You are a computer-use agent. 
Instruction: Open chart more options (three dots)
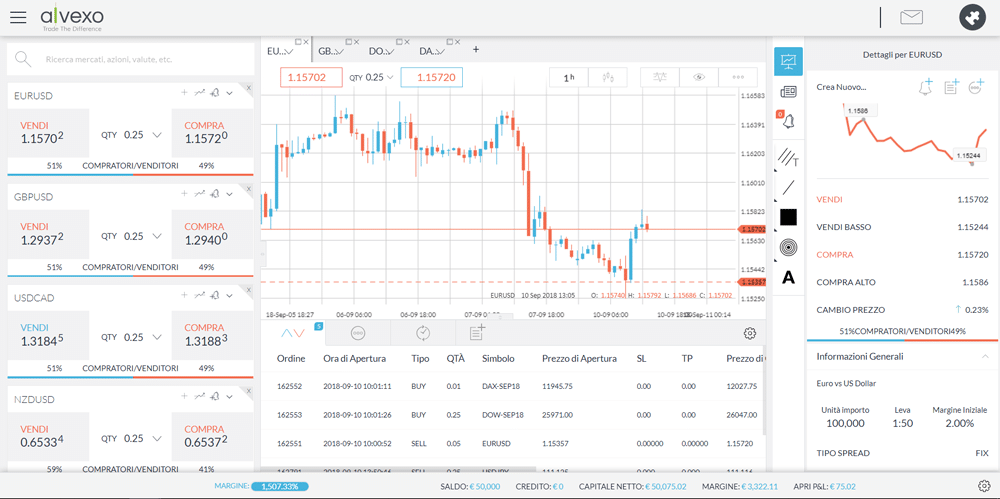click(x=739, y=77)
